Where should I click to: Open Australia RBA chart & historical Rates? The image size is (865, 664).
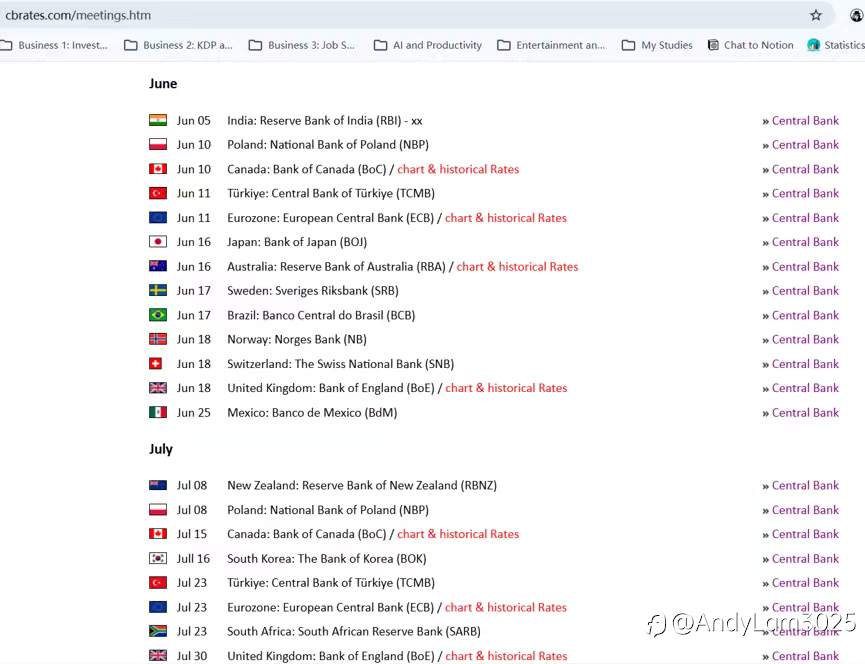click(517, 266)
